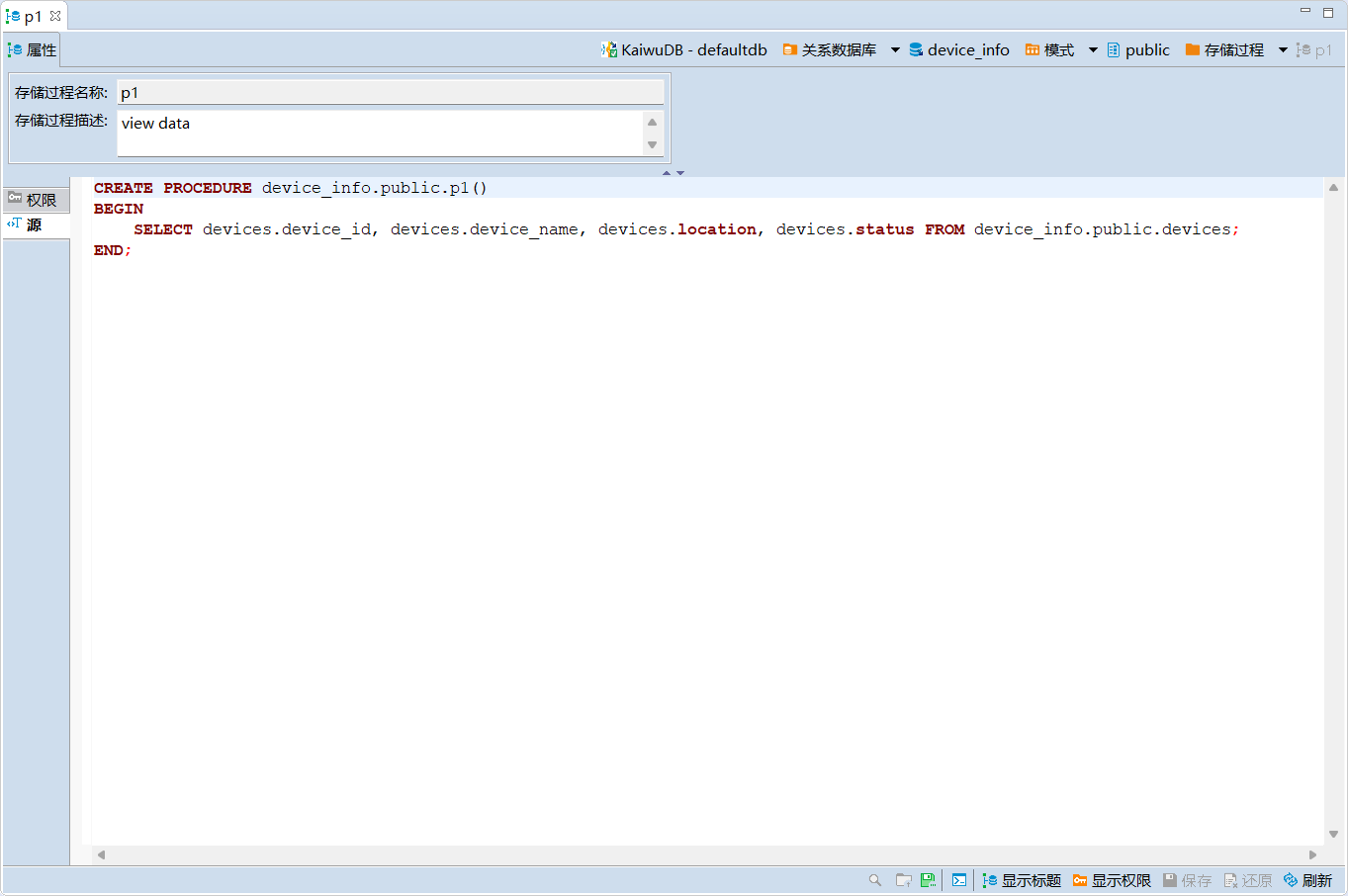This screenshot has width=1348, height=896.
Task: Click the 刷新 refresh button
Action: click(x=1307, y=880)
